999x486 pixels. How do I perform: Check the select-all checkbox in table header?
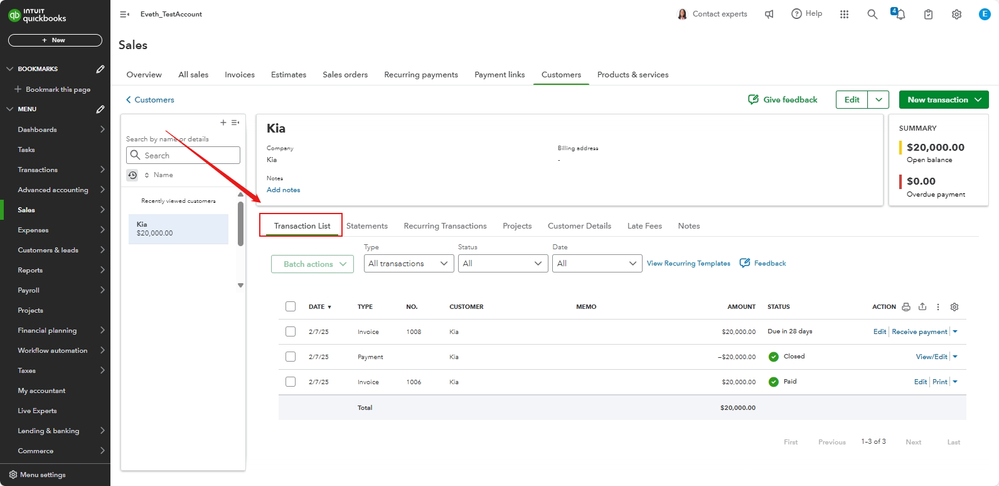pos(290,307)
